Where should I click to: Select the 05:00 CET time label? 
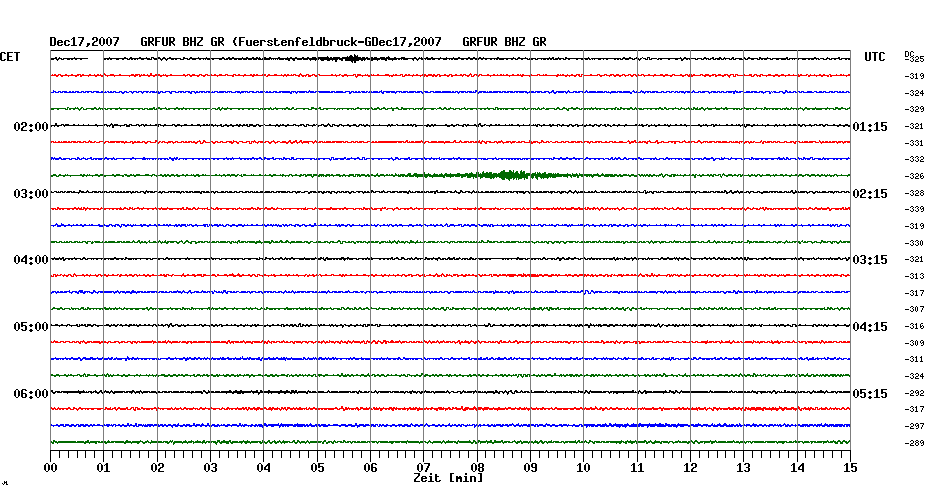pyautogui.click(x=31, y=327)
